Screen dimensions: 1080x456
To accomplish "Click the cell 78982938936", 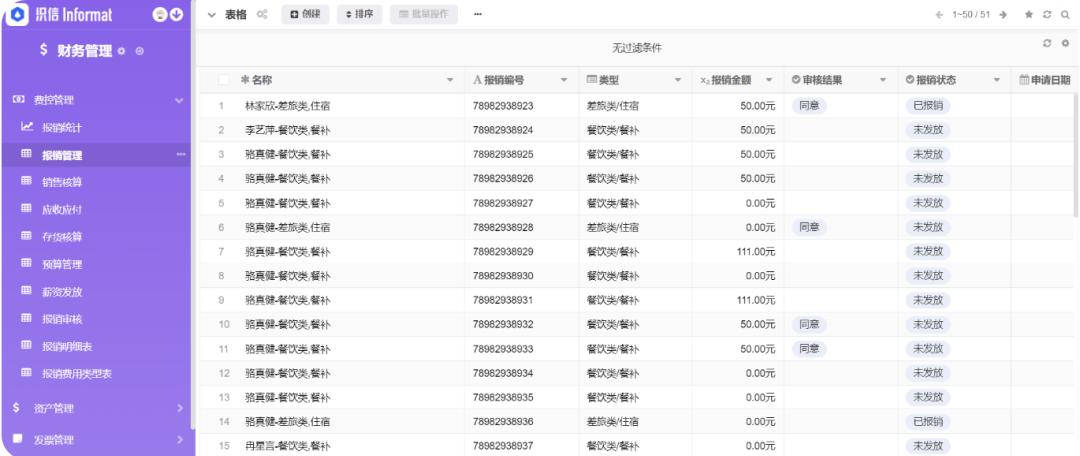I will coord(503,422).
